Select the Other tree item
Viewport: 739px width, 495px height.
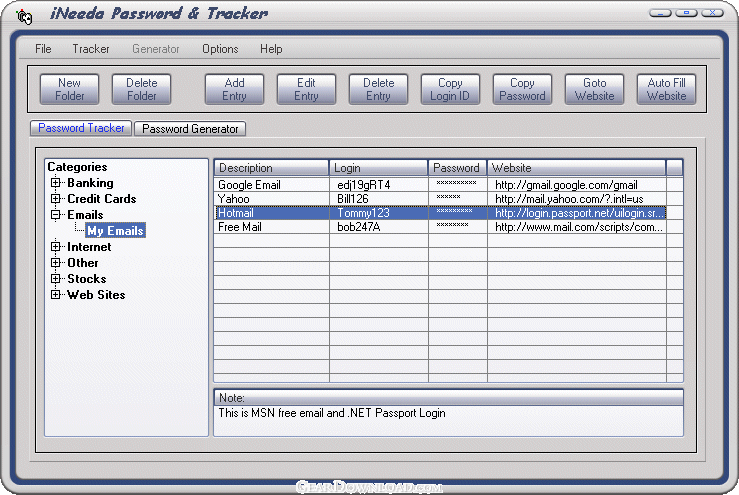(82, 263)
